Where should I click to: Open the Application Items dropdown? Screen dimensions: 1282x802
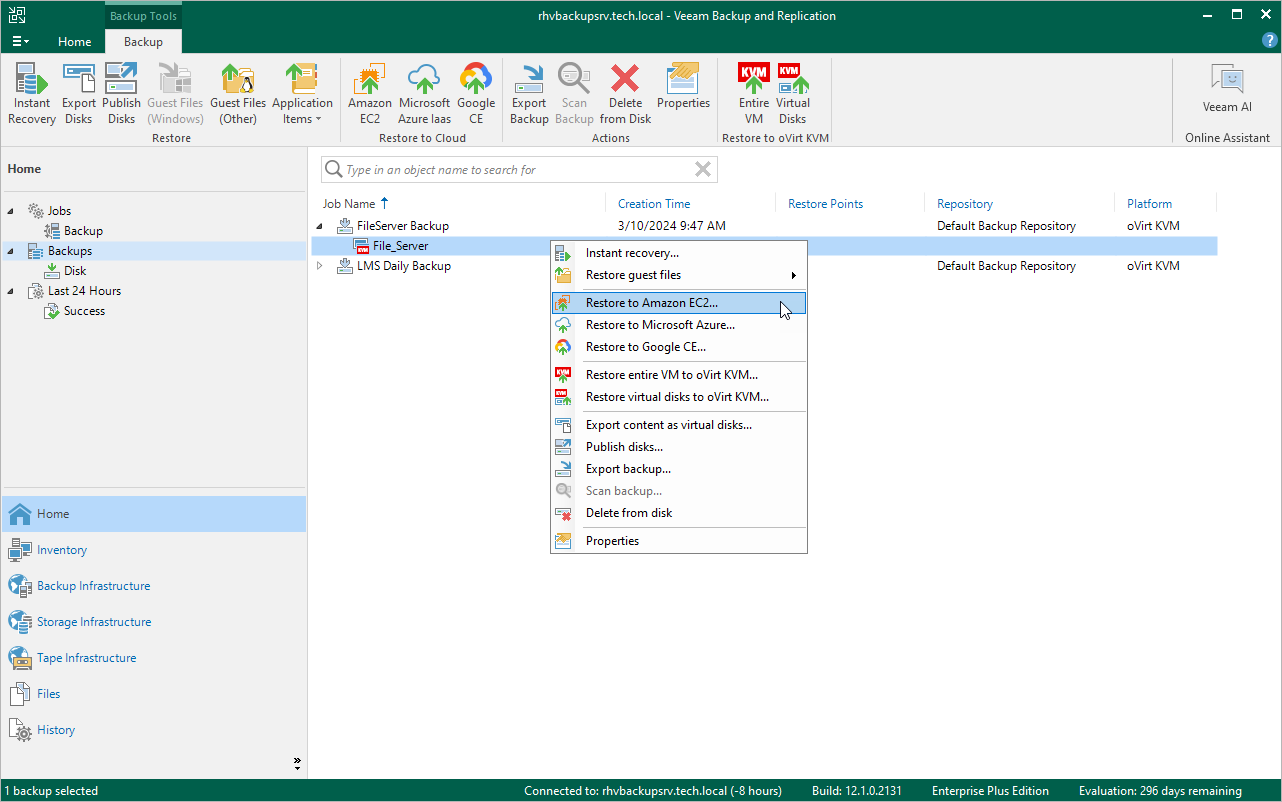pyautogui.click(x=302, y=94)
